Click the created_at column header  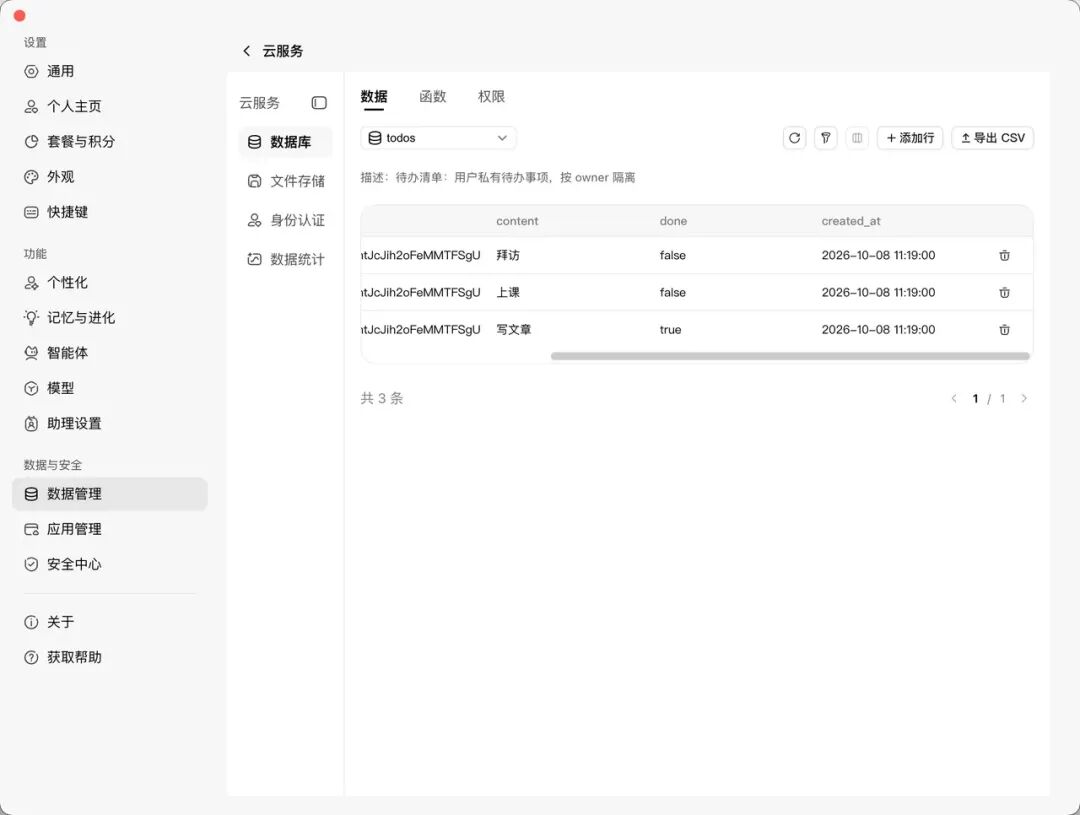point(851,221)
